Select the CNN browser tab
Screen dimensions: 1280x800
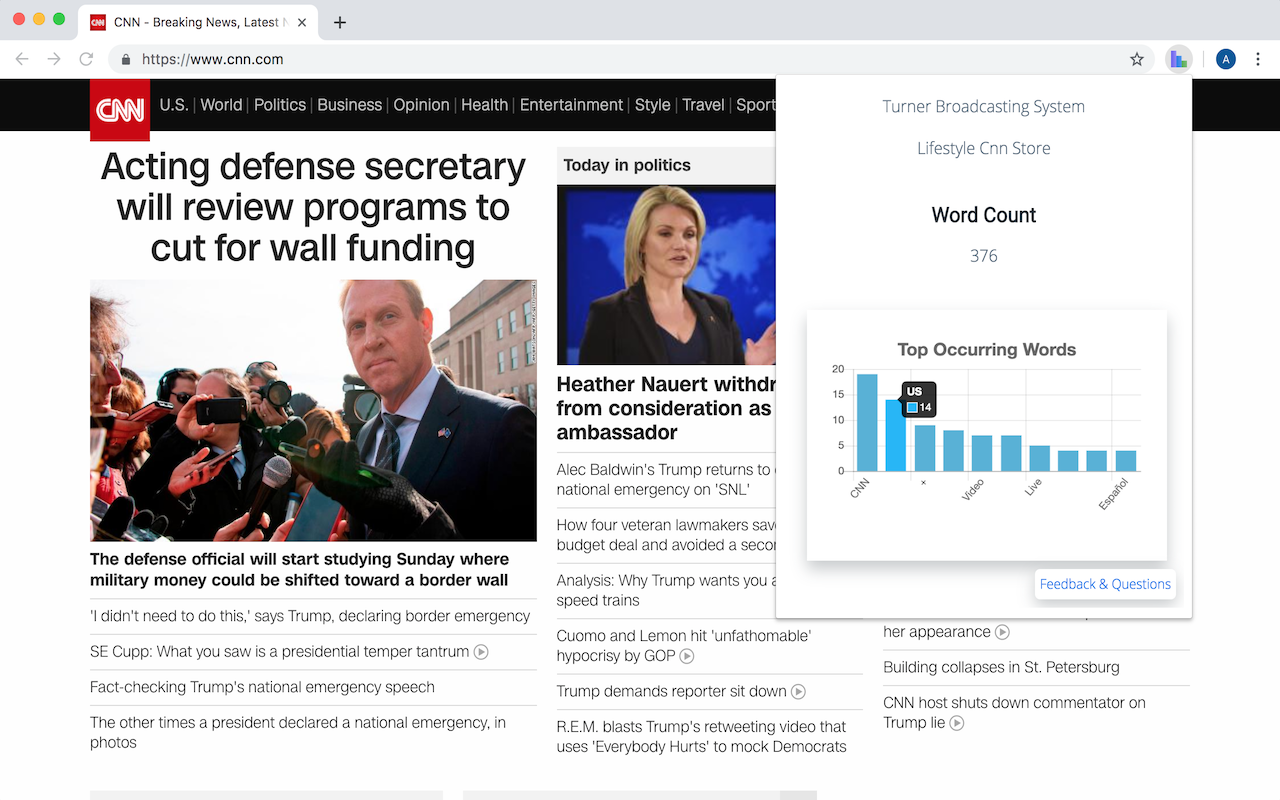click(198, 22)
